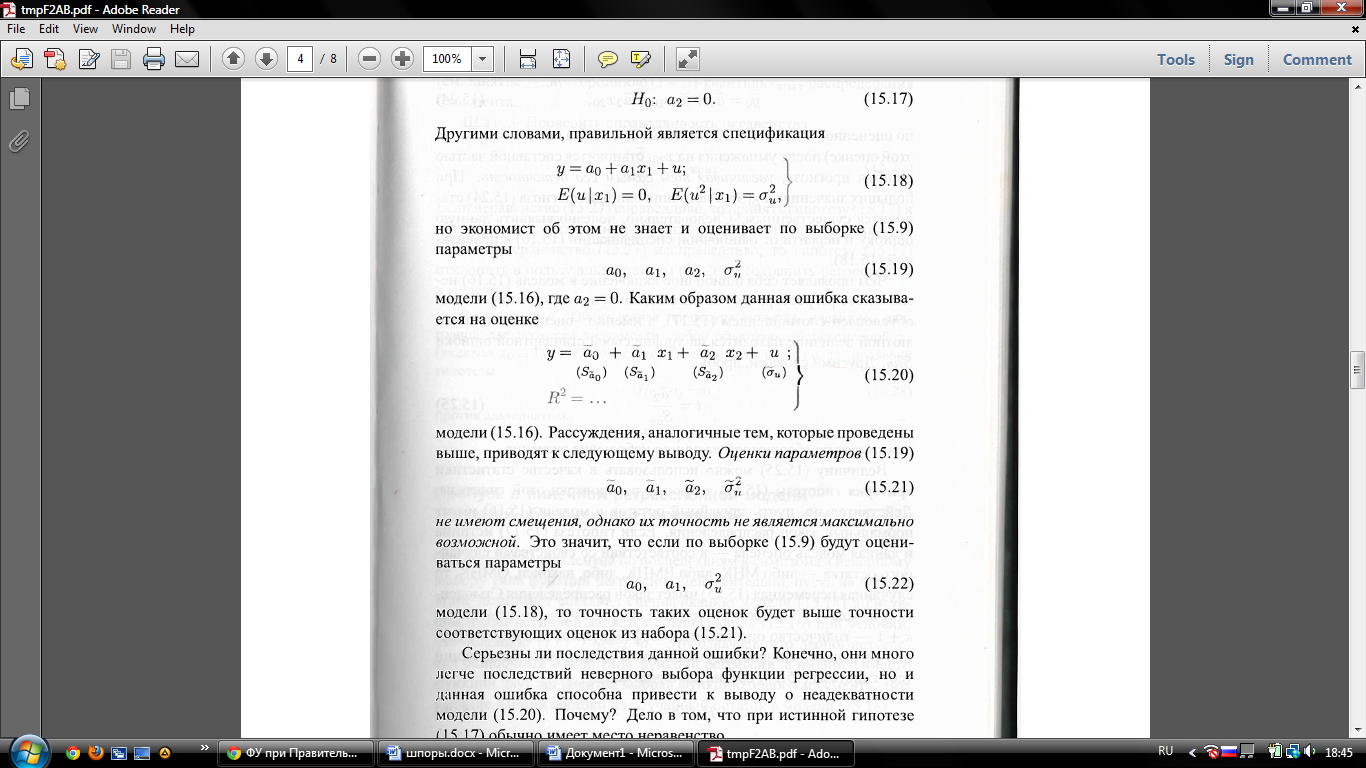Go to previous page arrow

tap(233, 59)
